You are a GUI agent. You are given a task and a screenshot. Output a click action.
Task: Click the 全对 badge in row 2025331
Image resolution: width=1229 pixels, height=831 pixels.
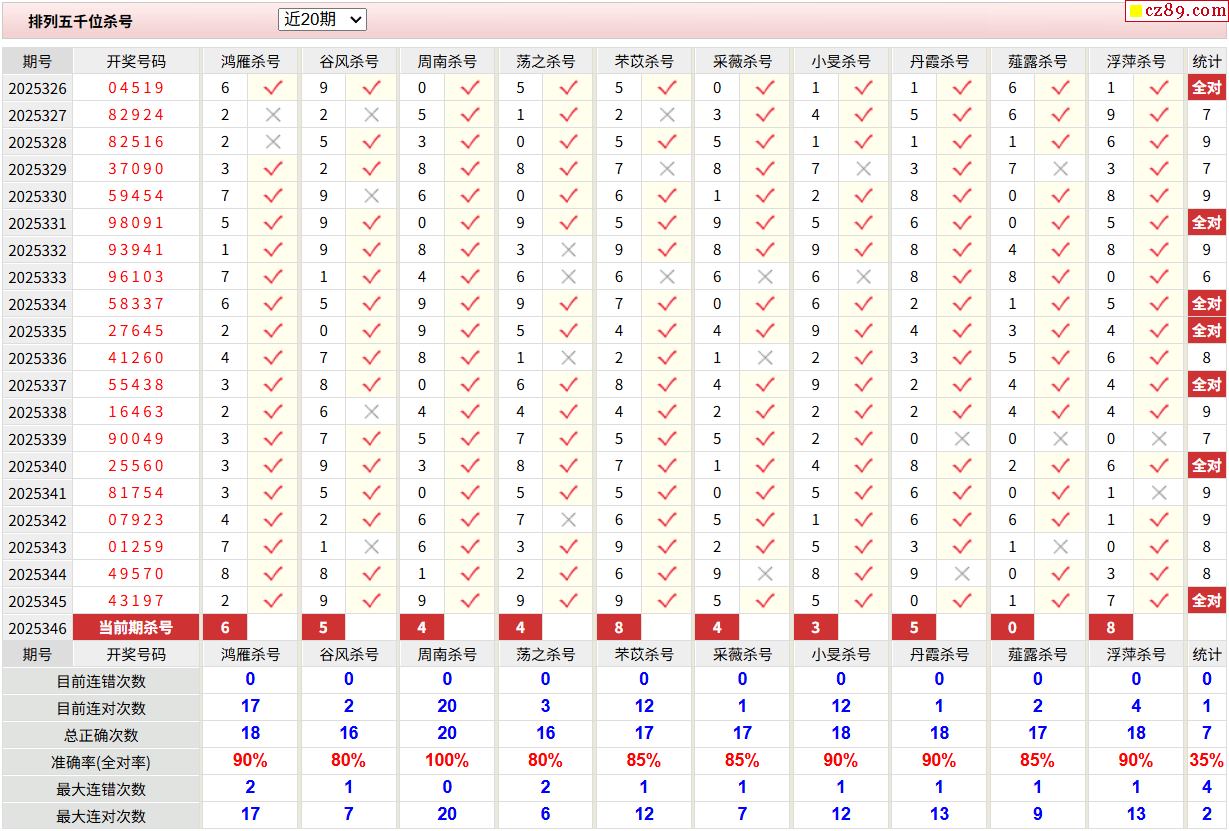(1207, 223)
